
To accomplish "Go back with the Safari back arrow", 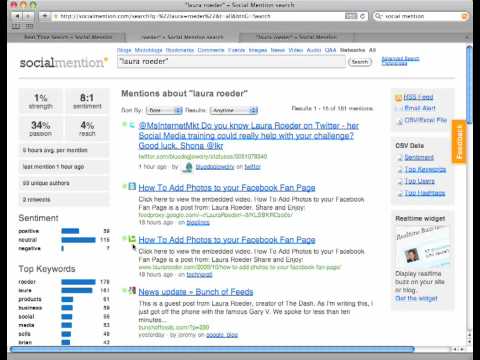I will point(17,16).
